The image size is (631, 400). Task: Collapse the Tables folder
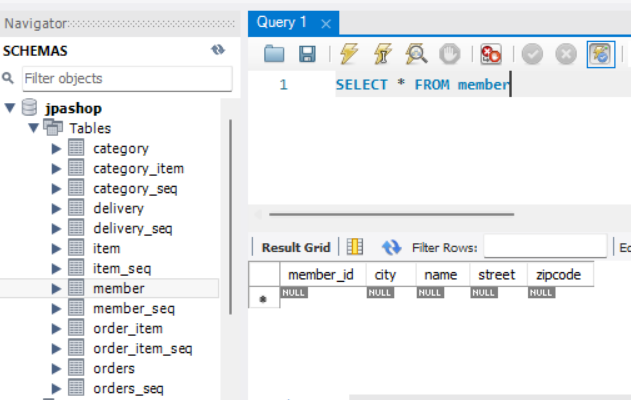point(34,128)
